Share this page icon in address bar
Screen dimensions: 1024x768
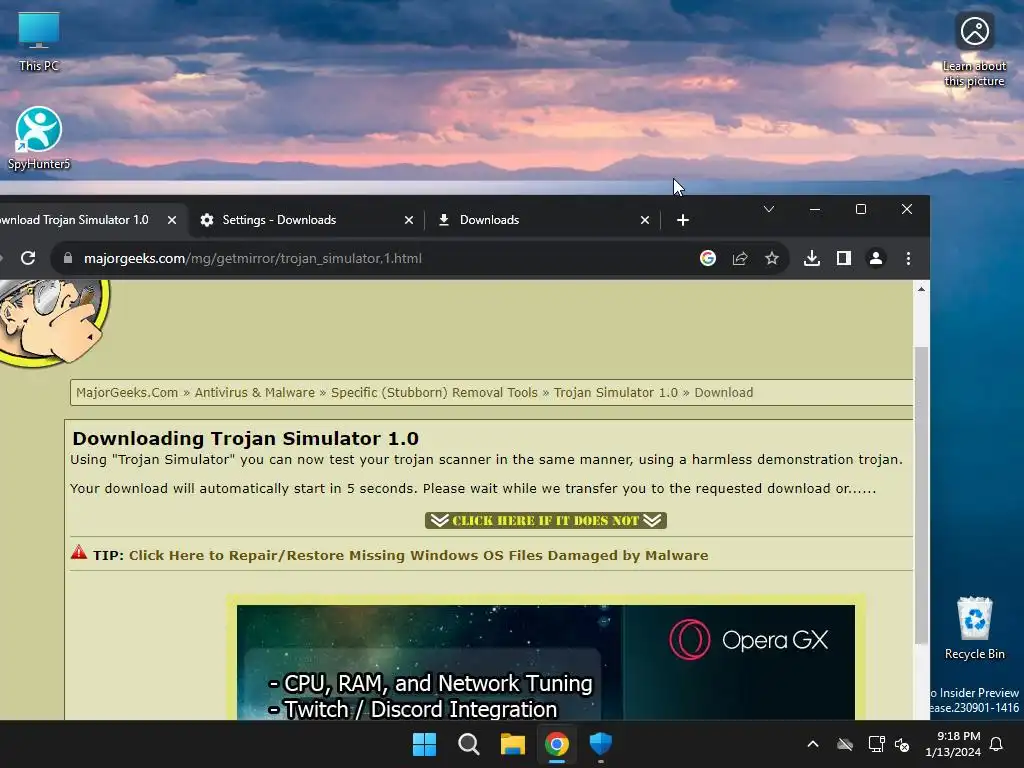[740, 259]
